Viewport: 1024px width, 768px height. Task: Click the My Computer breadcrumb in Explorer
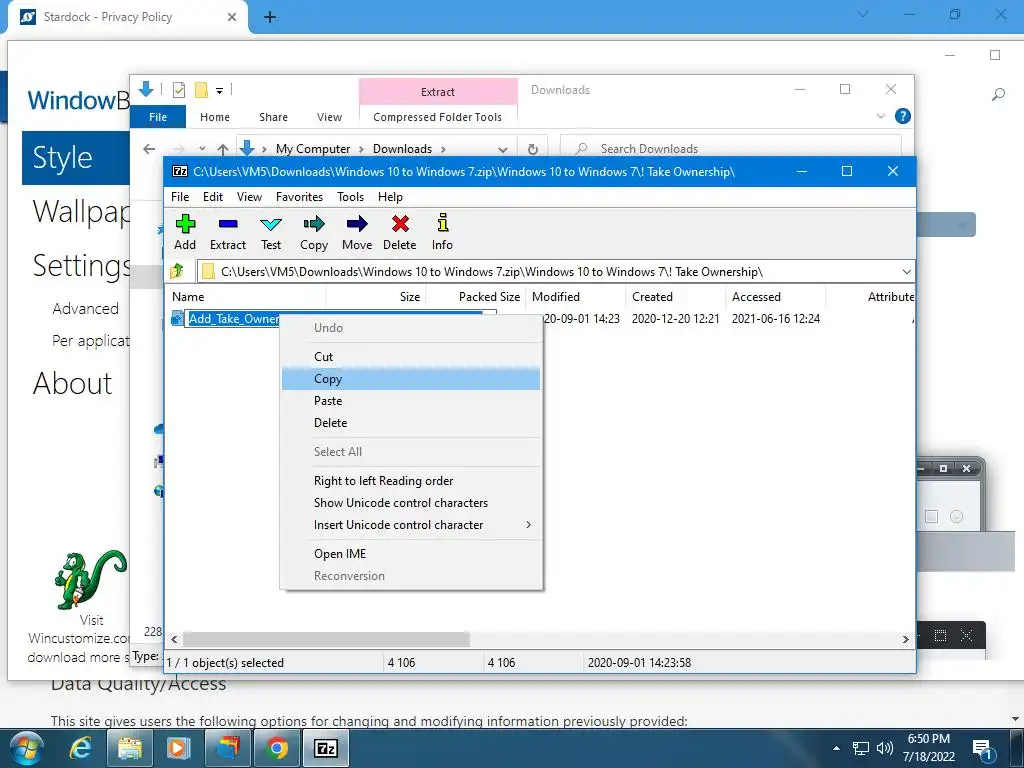313,149
